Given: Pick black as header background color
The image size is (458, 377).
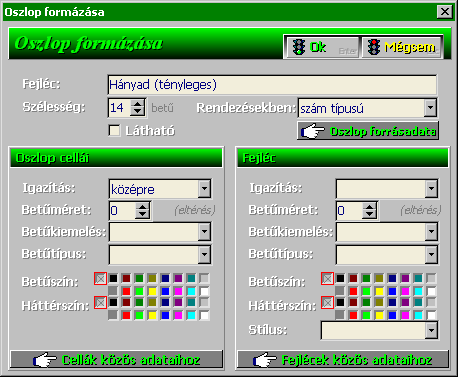Looking at the screenshot, I should [x=340, y=303].
